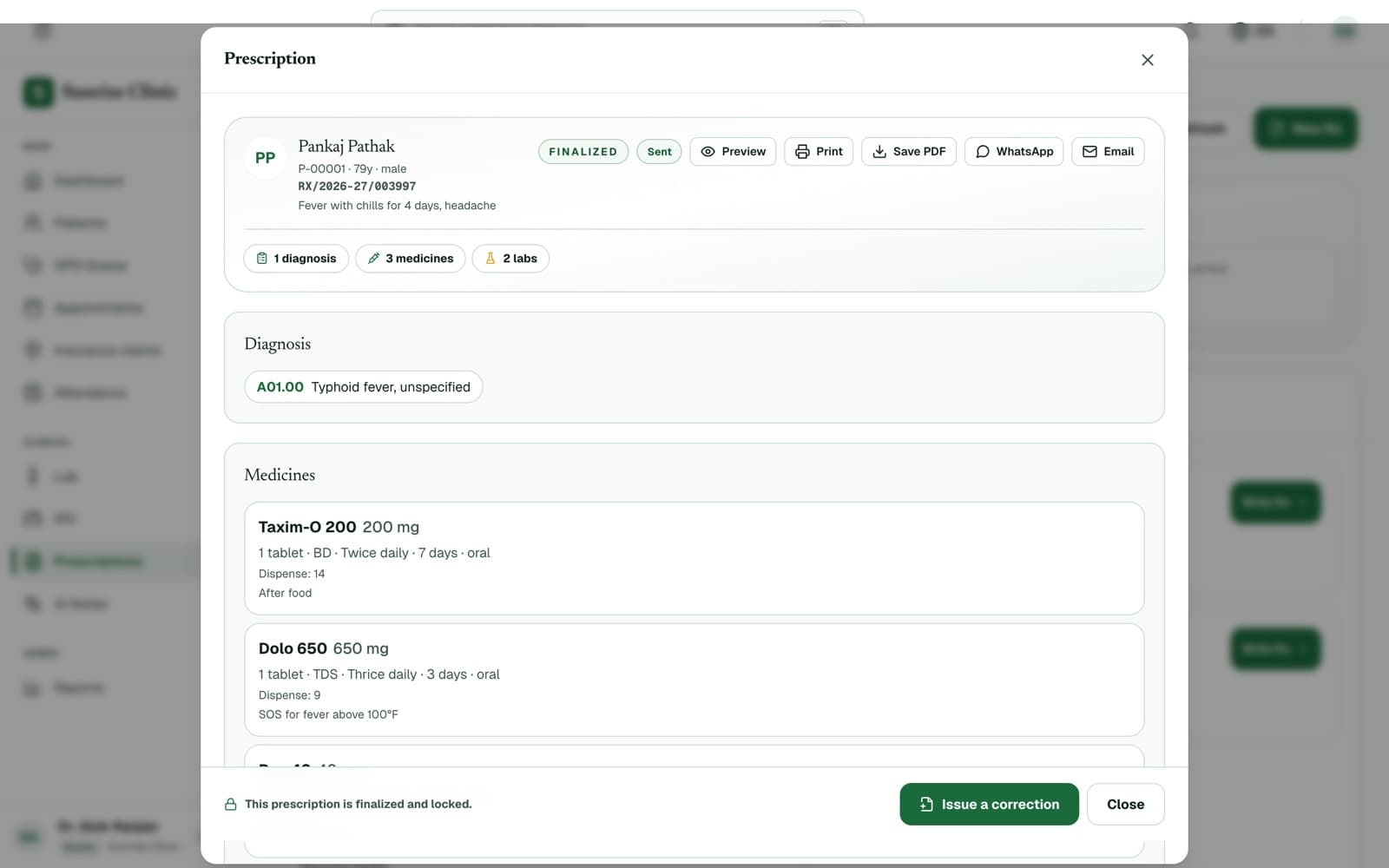The image size is (1389, 868).
Task: Email the prescription
Action: click(1108, 151)
